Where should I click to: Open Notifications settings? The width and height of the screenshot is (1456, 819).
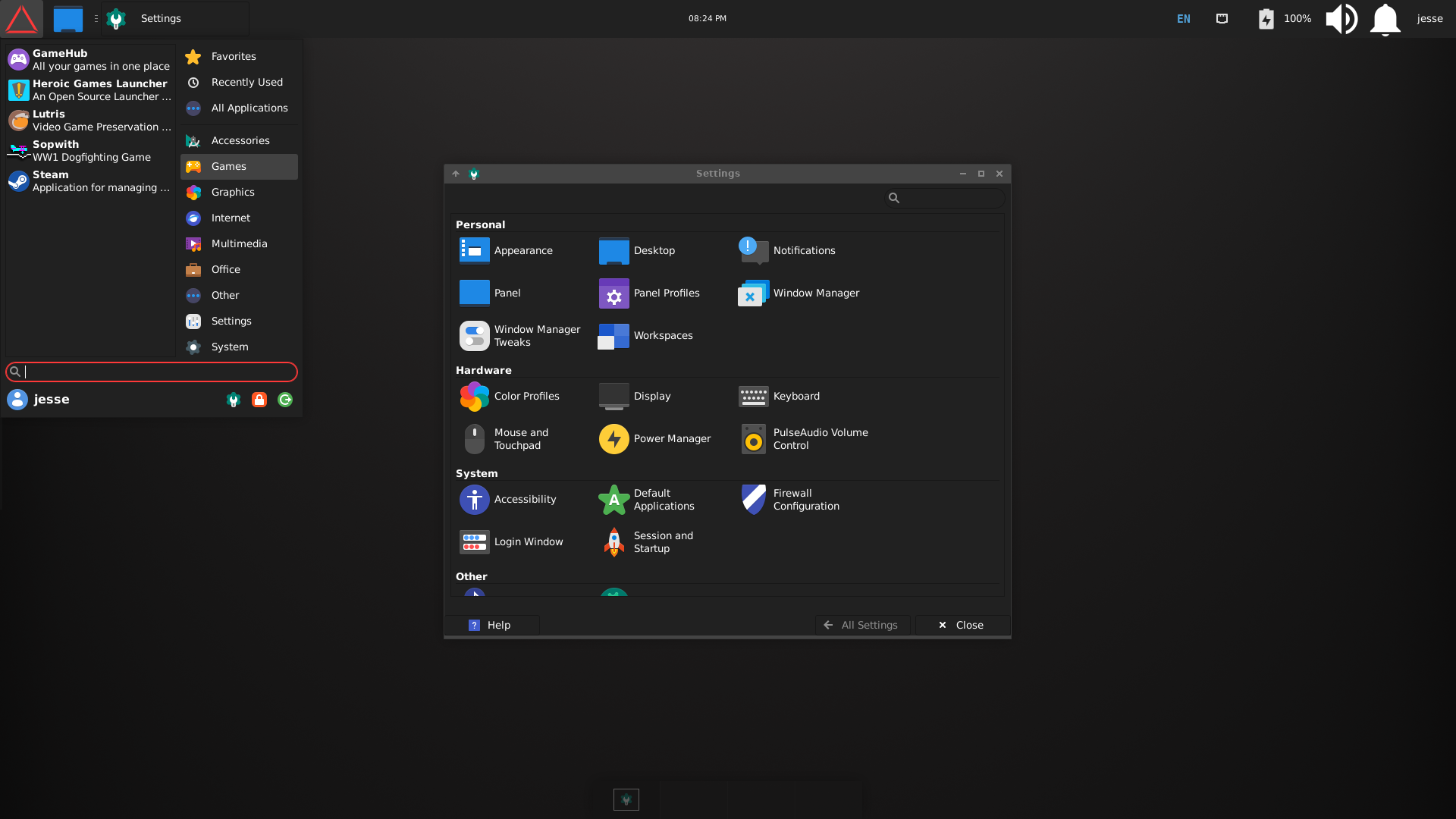(x=786, y=250)
